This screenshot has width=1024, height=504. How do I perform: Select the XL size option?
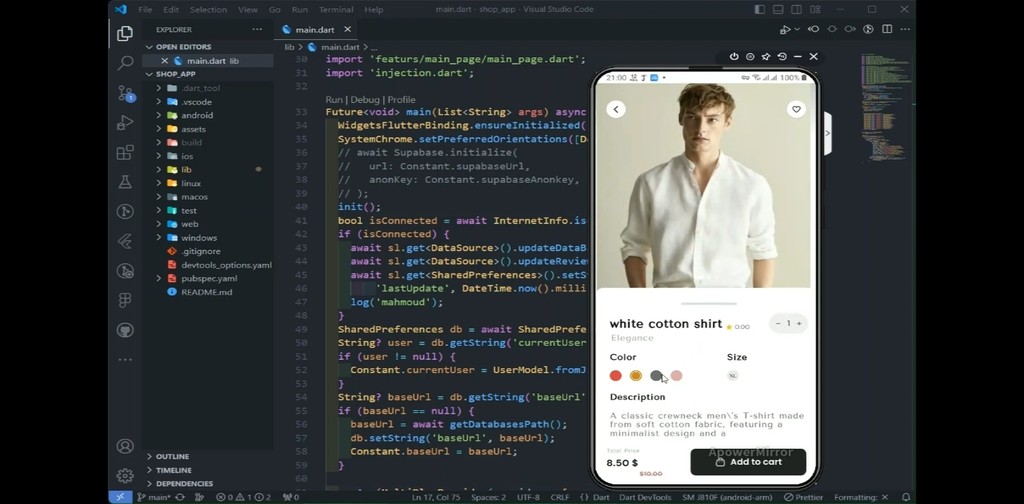click(x=733, y=376)
